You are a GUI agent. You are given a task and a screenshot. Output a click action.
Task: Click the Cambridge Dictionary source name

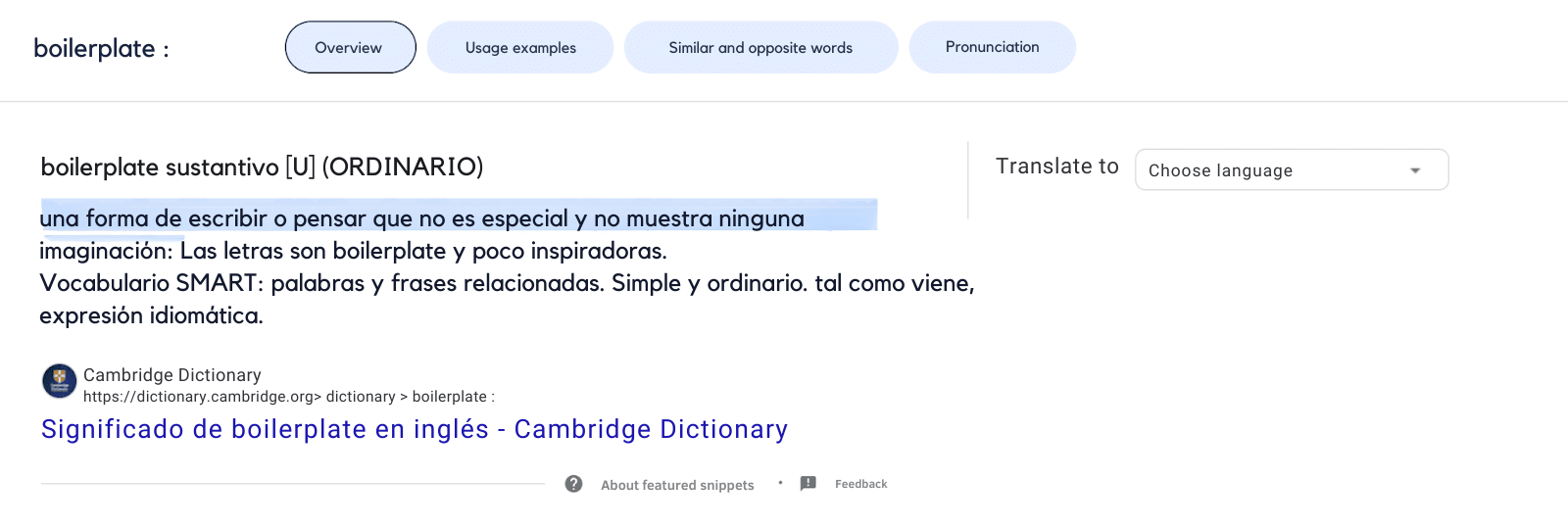click(x=172, y=375)
